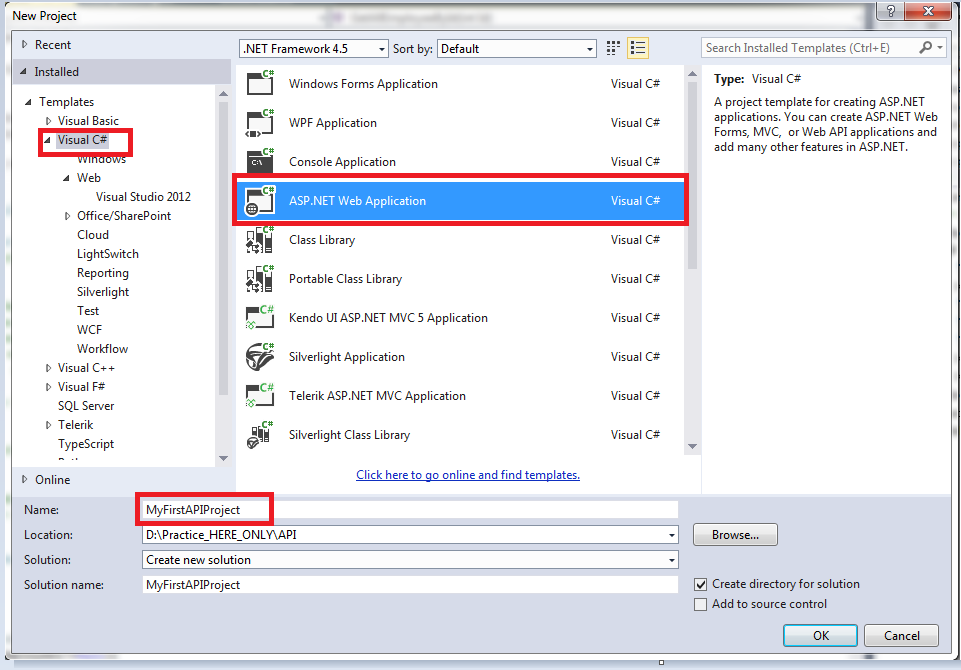961x670 pixels.
Task: Click the 'Portable Class Library' template name
Action: (x=346, y=279)
